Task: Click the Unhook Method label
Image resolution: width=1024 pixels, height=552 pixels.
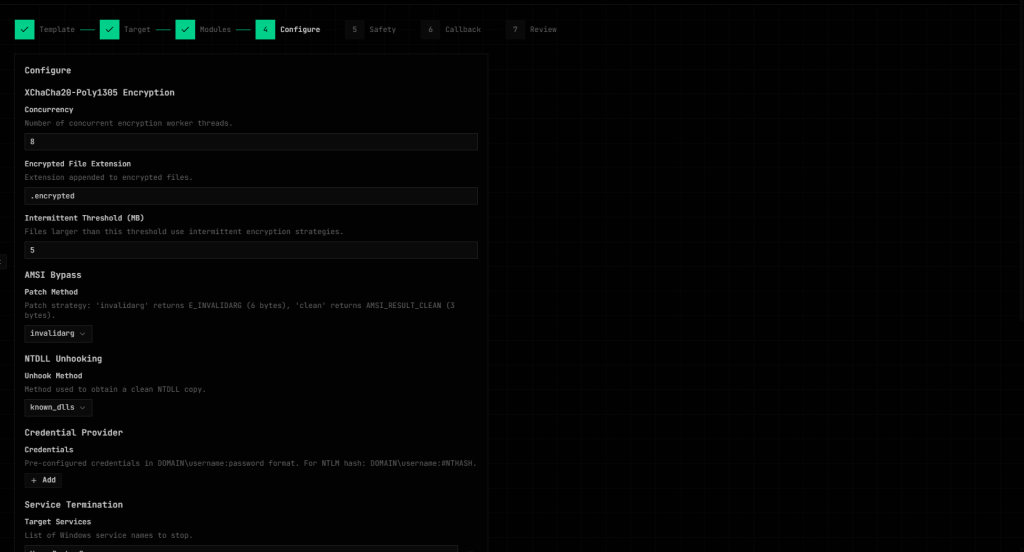Action: coord(54,376)
